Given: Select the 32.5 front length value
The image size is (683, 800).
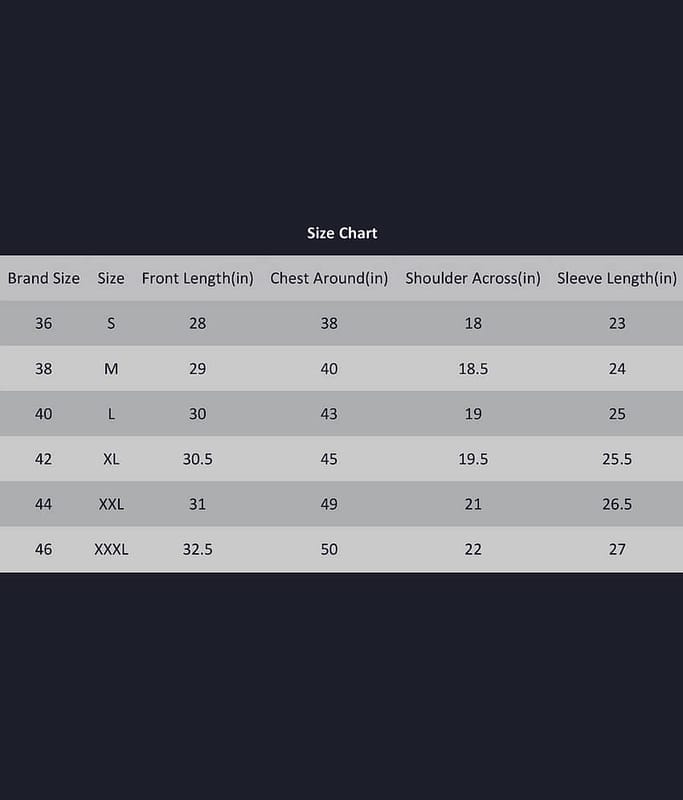Looking at the screenshot, I should [197, 549].
